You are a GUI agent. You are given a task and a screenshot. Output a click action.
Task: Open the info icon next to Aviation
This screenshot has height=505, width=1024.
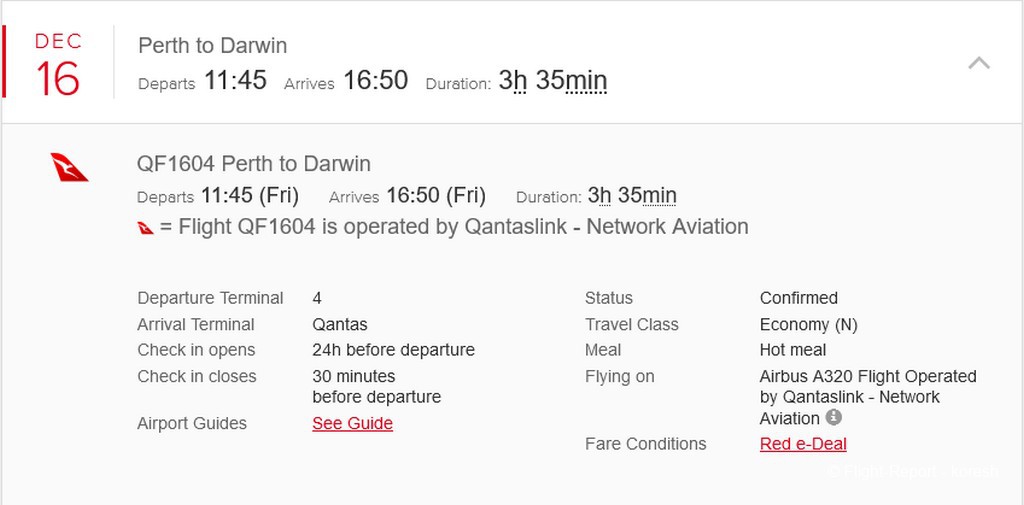point(833,417)
